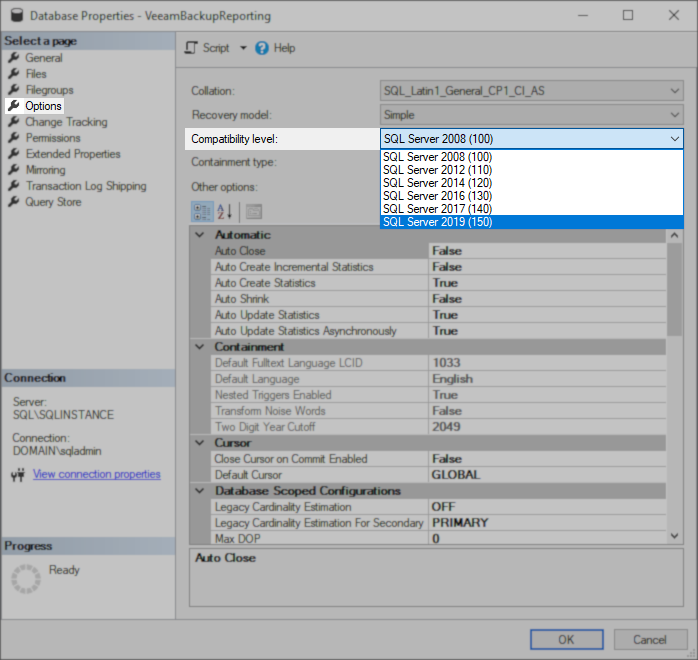Click the connection properties plug icon

[x=18, y=475]
